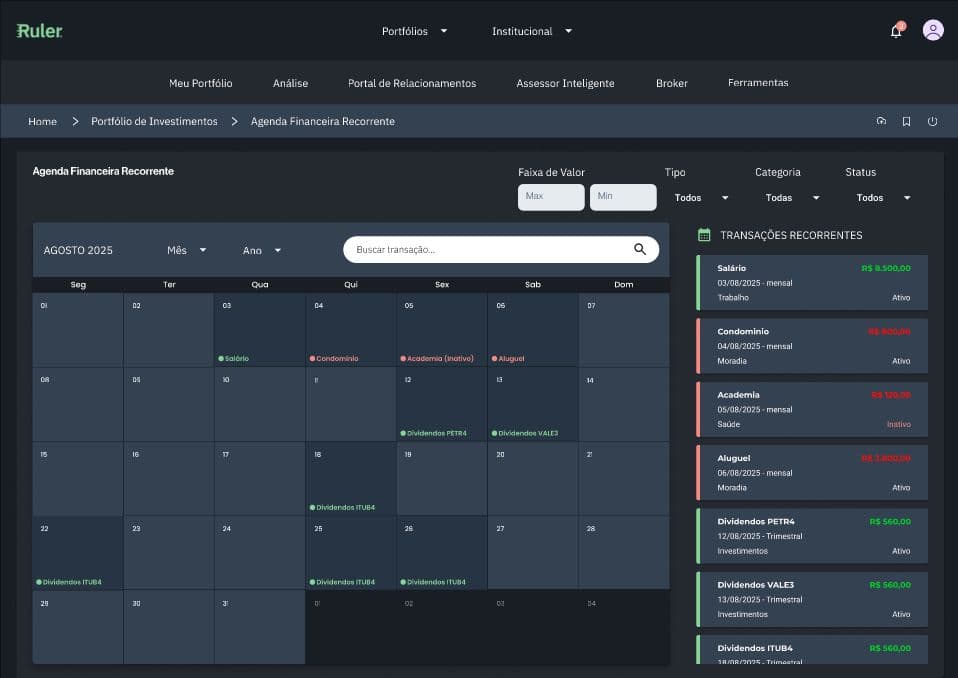The image size is (958, 678).
Task: Click the search magnifier icon
Action: [x=640, y=249]
